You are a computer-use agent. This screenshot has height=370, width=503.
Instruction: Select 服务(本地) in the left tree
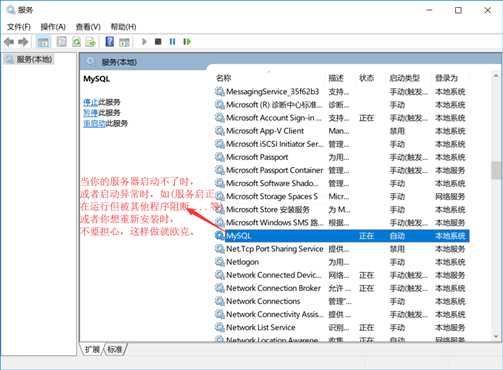click(34, 60)
